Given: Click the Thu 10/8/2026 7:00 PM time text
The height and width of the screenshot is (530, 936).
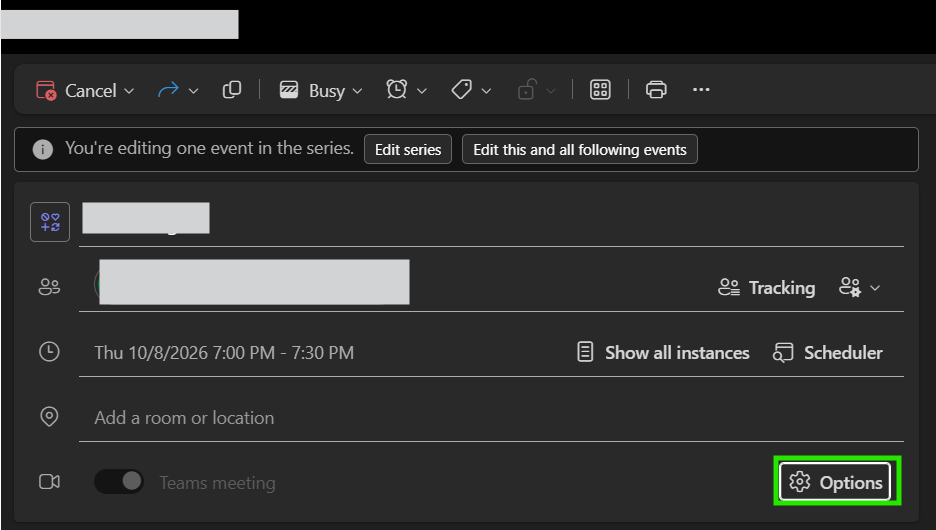Looking at the screenshot, I should tap(224, 353).
